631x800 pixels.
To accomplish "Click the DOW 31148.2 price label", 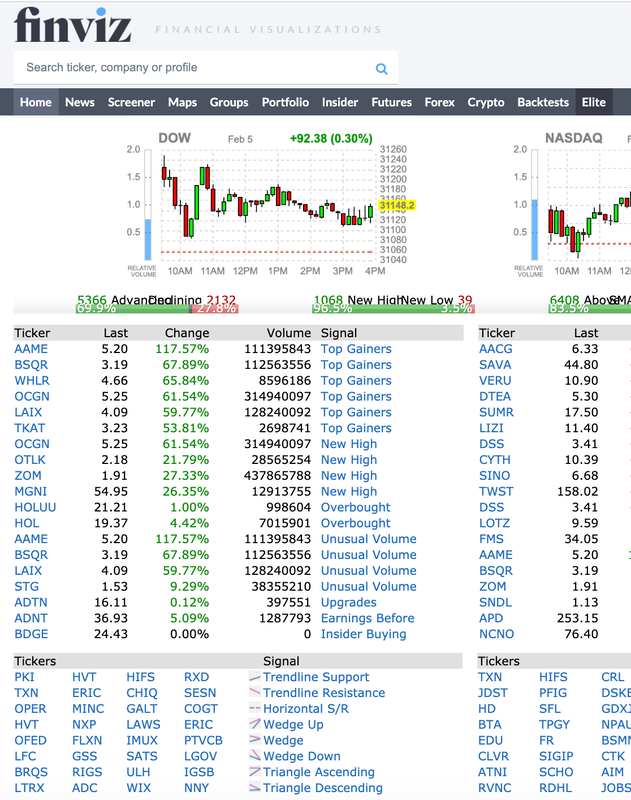I will point(397,206).
